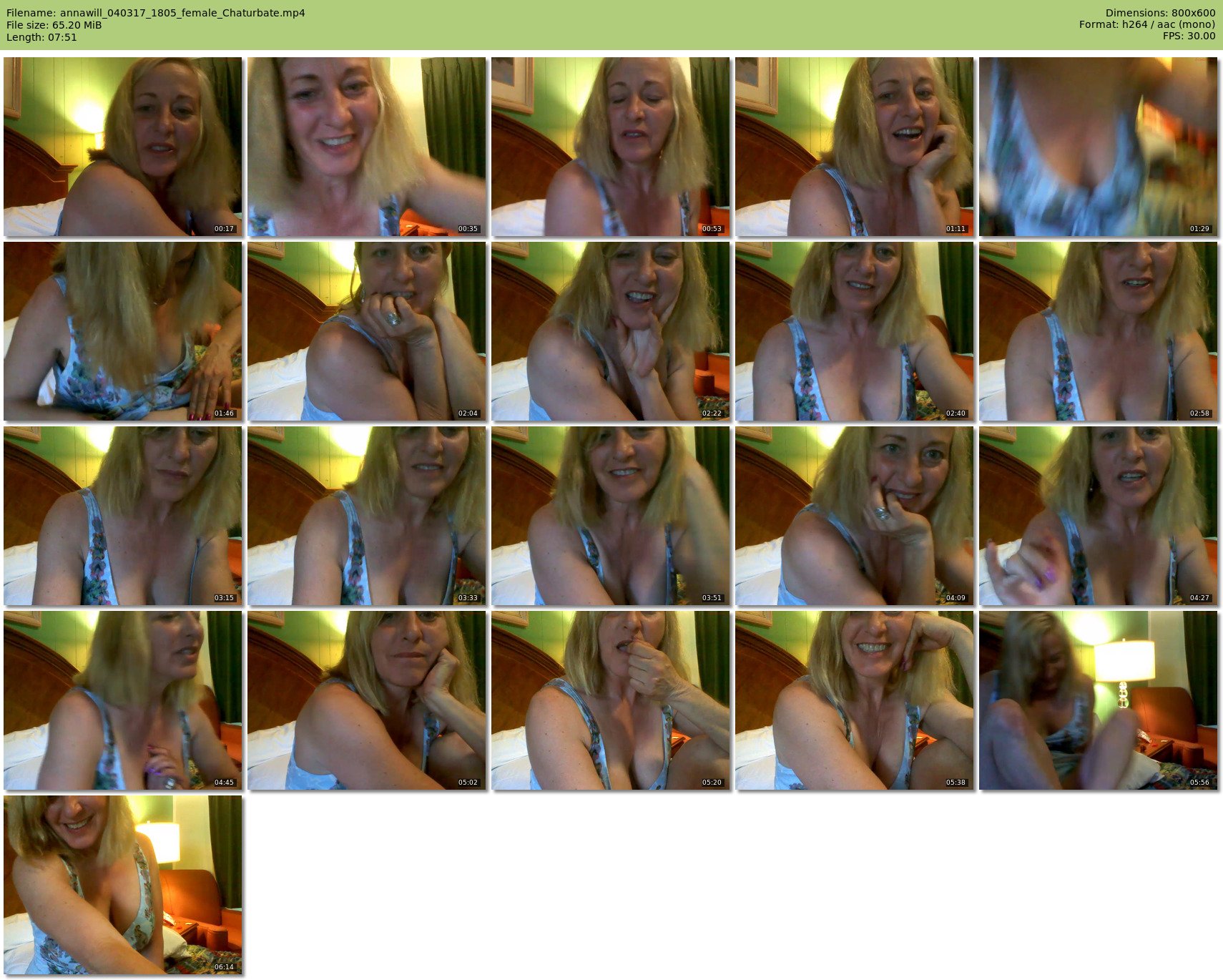Click the Length: 07:51 label
The height and width of the screenshot is (980, 1223).
(x=41, y=37)
